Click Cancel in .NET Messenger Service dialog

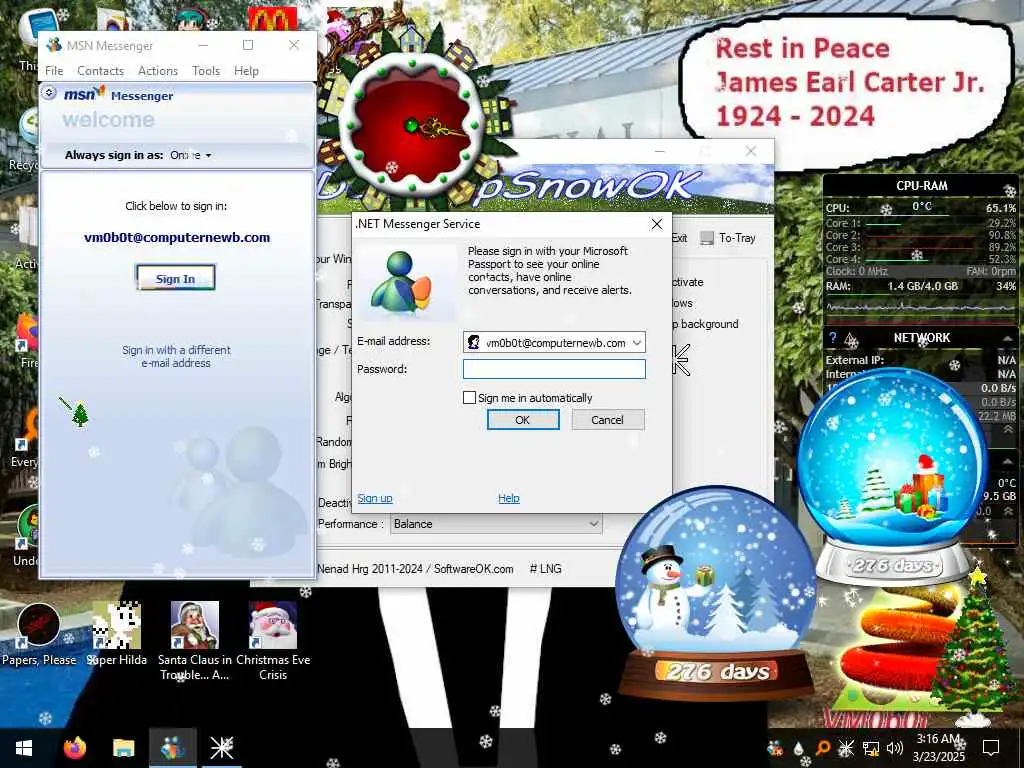pos(608,420)
